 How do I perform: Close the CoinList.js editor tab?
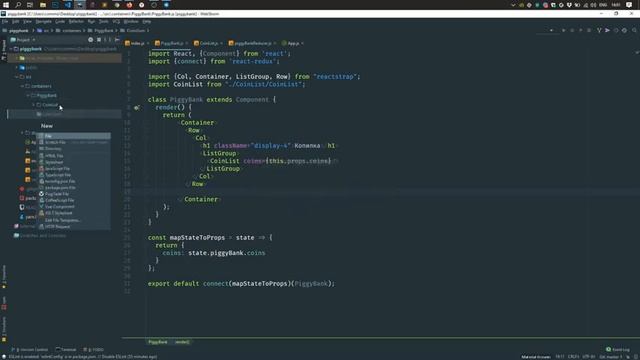[222, 43]
